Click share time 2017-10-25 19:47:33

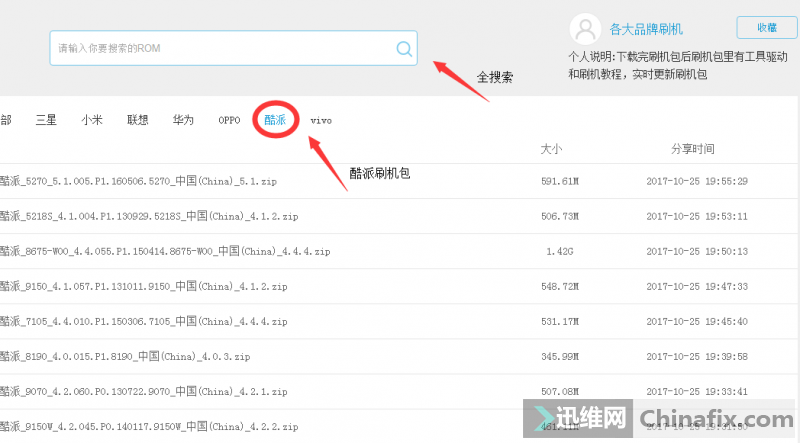tap(697, 286)
